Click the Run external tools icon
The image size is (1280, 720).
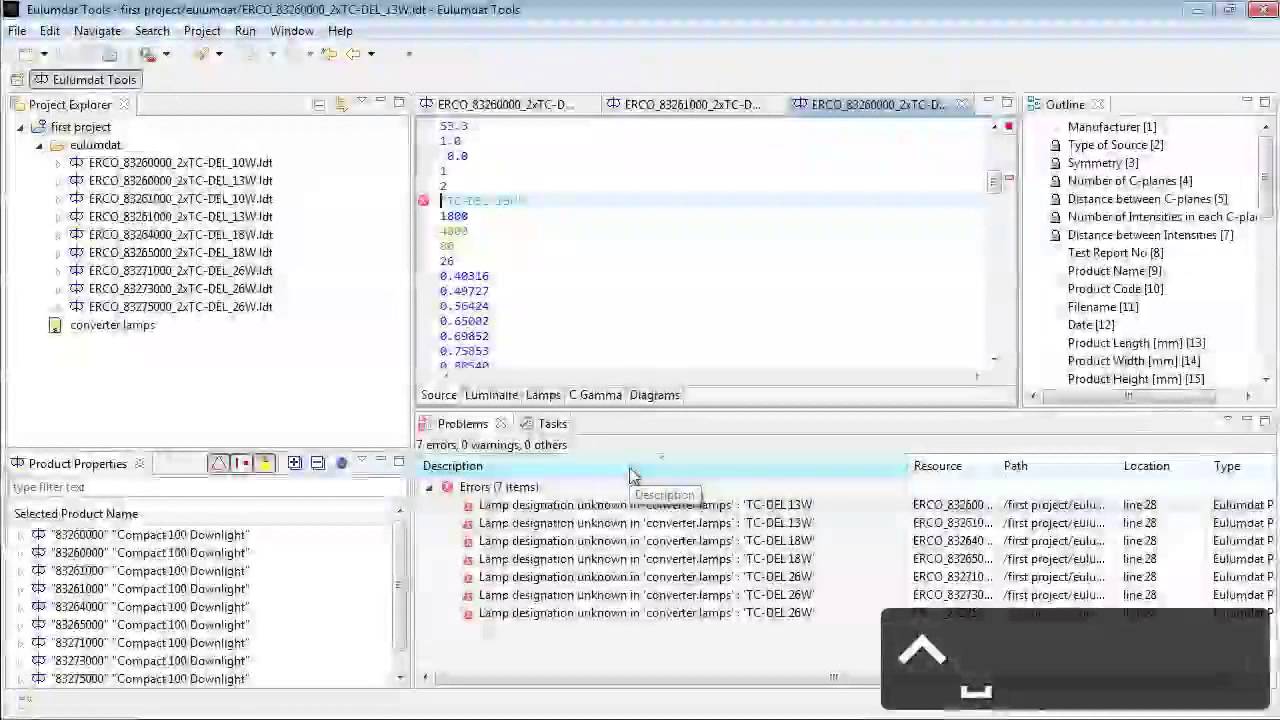pyautogui.click(x=148, y=54)
